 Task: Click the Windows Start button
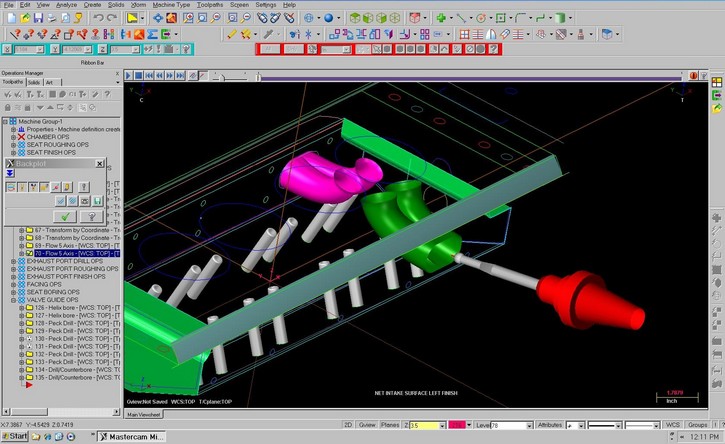(x=15, y=436)
